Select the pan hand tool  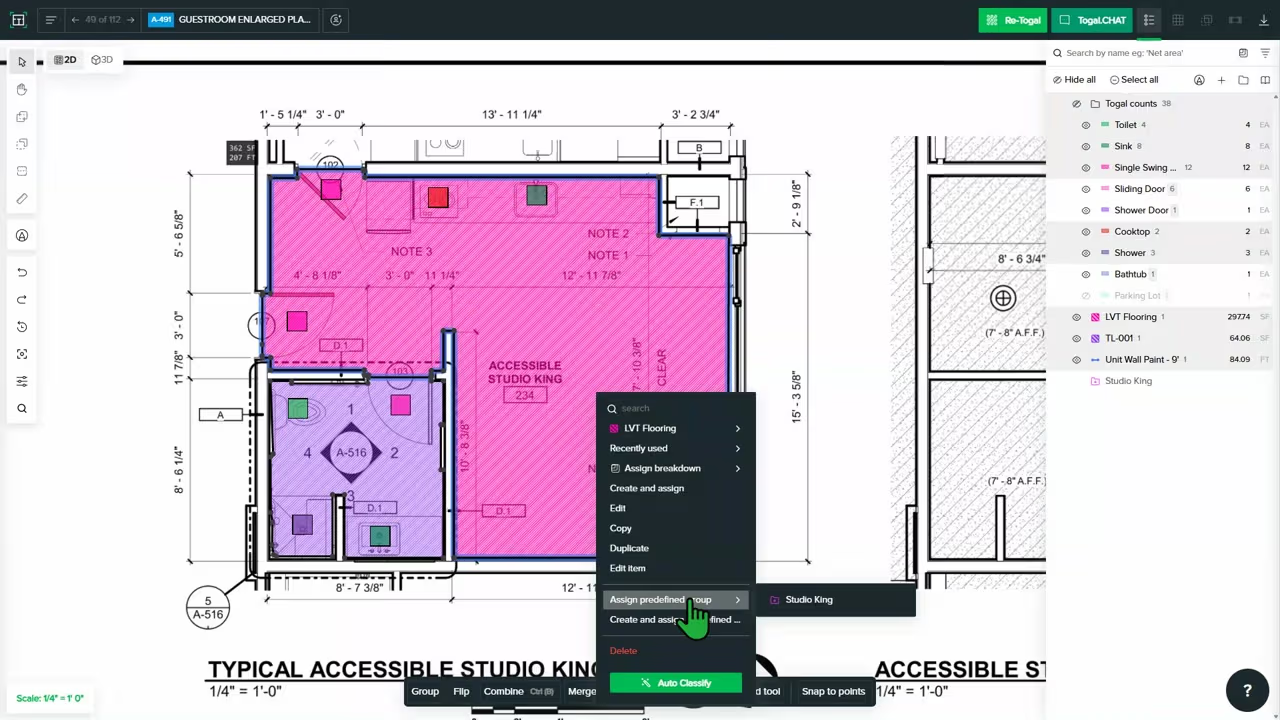22,90
